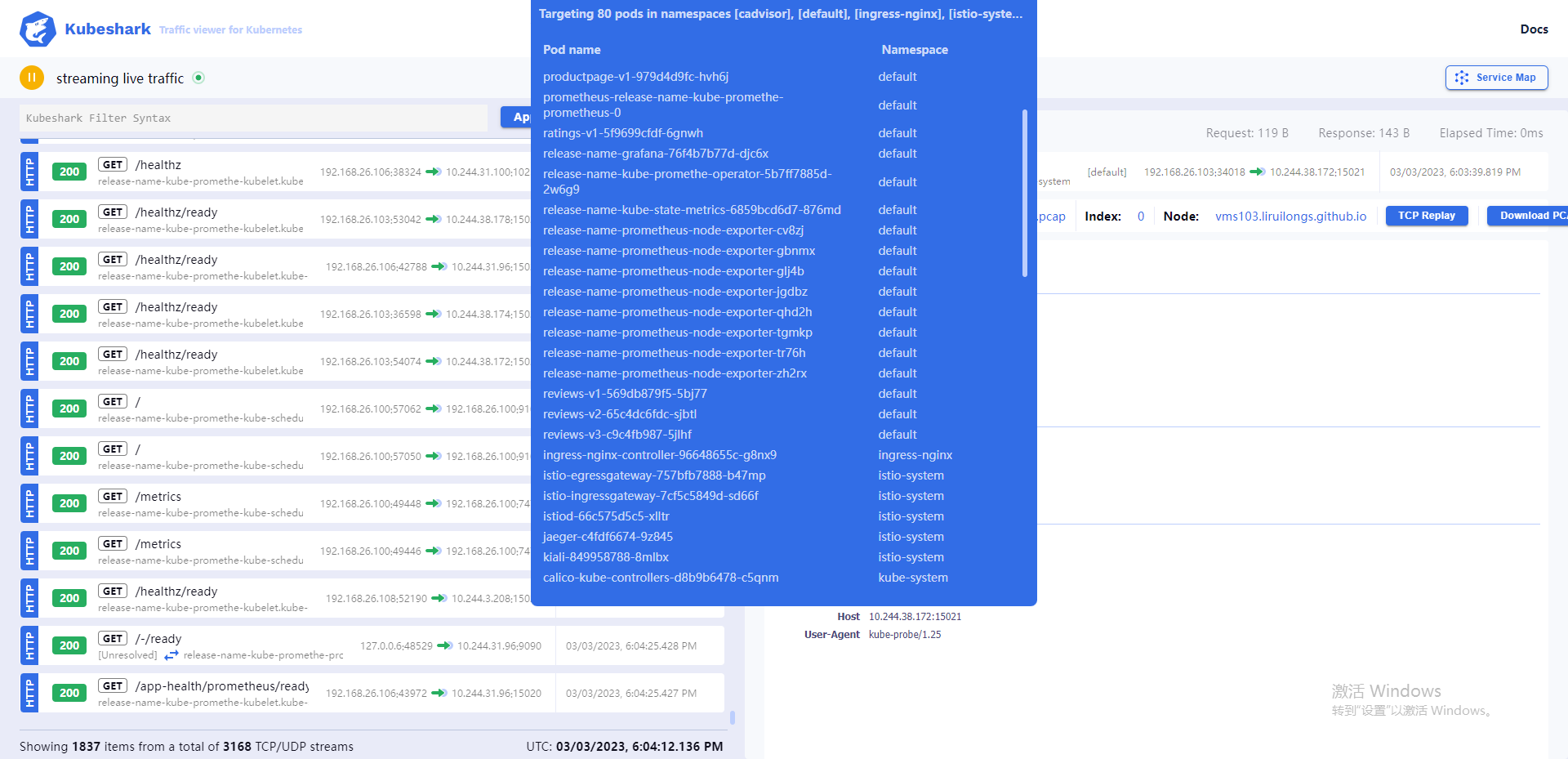Open the Service Map view

pos(1496,78)
